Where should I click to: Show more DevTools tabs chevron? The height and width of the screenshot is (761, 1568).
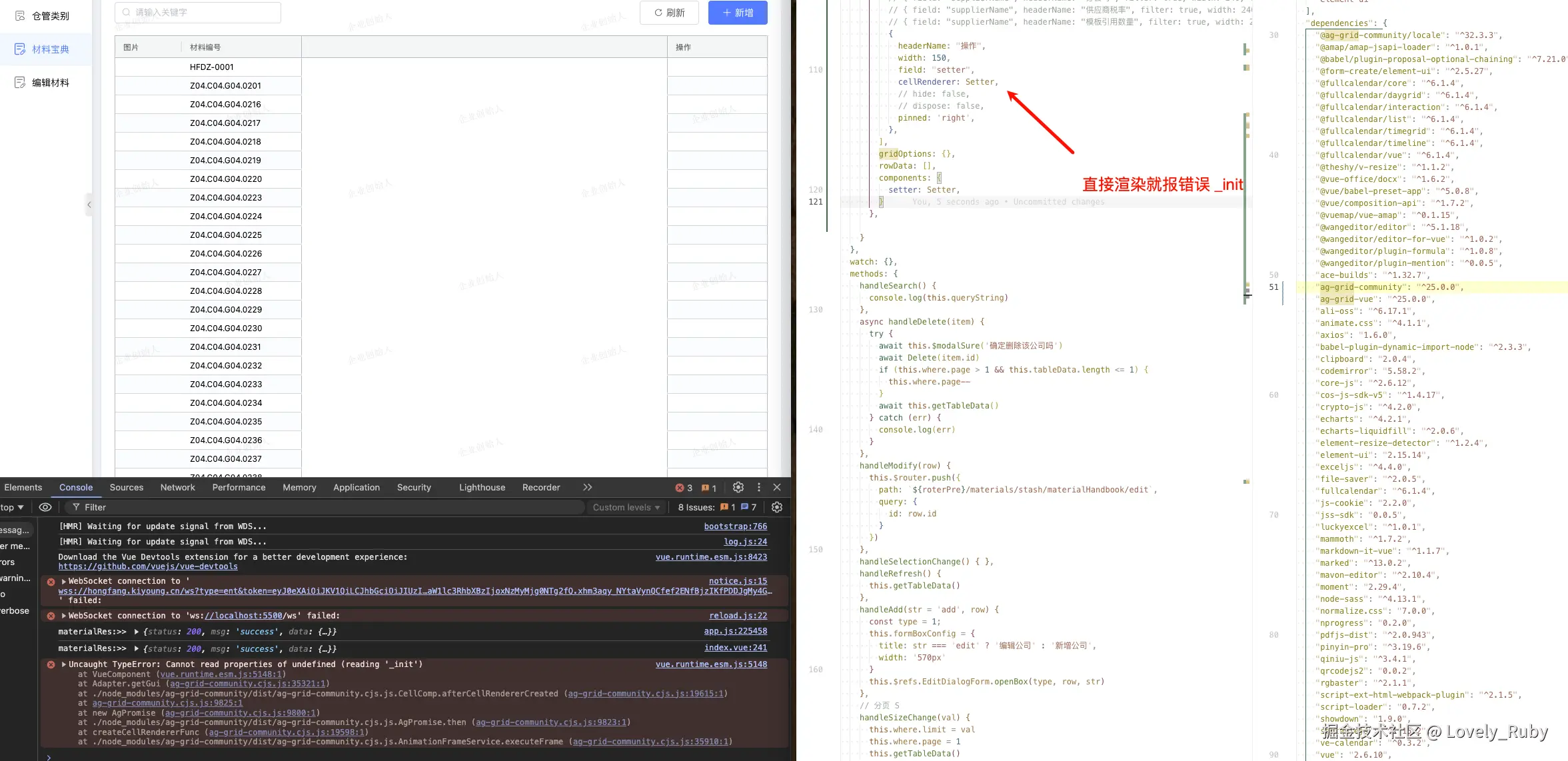click(x=587, y=487)
